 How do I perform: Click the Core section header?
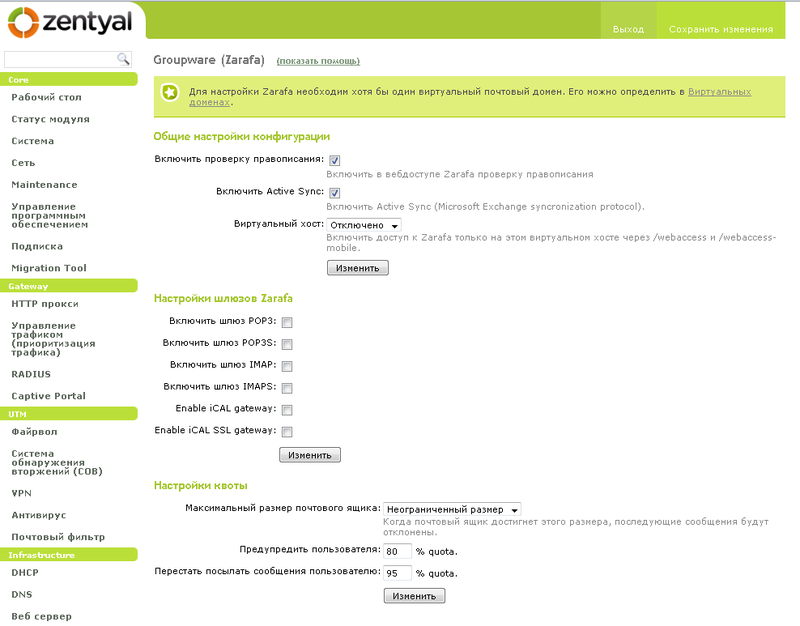coord(69,80)
